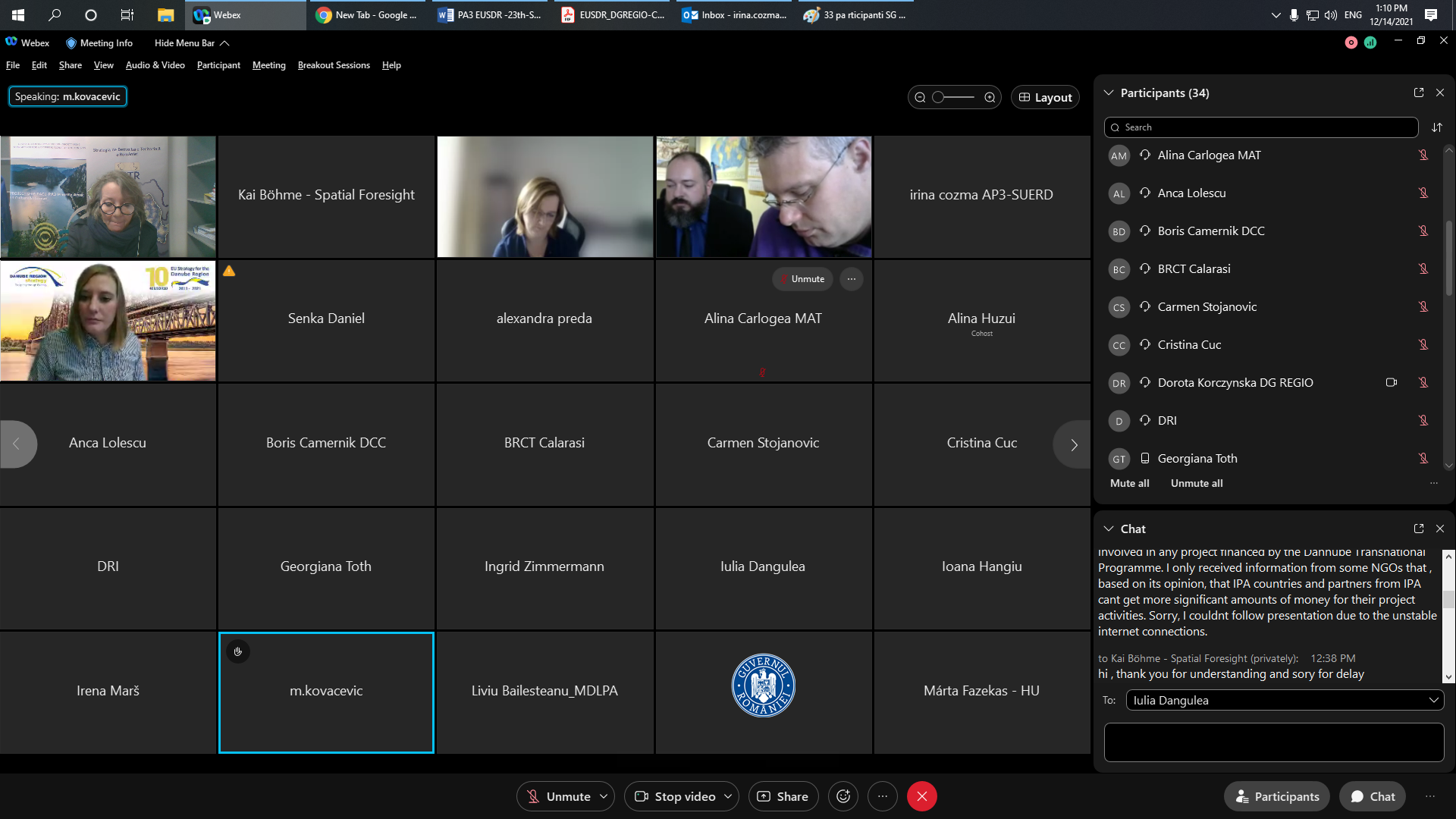Click the Mute all button
Screen dimensions: 1456x819
click(1129, 483)
